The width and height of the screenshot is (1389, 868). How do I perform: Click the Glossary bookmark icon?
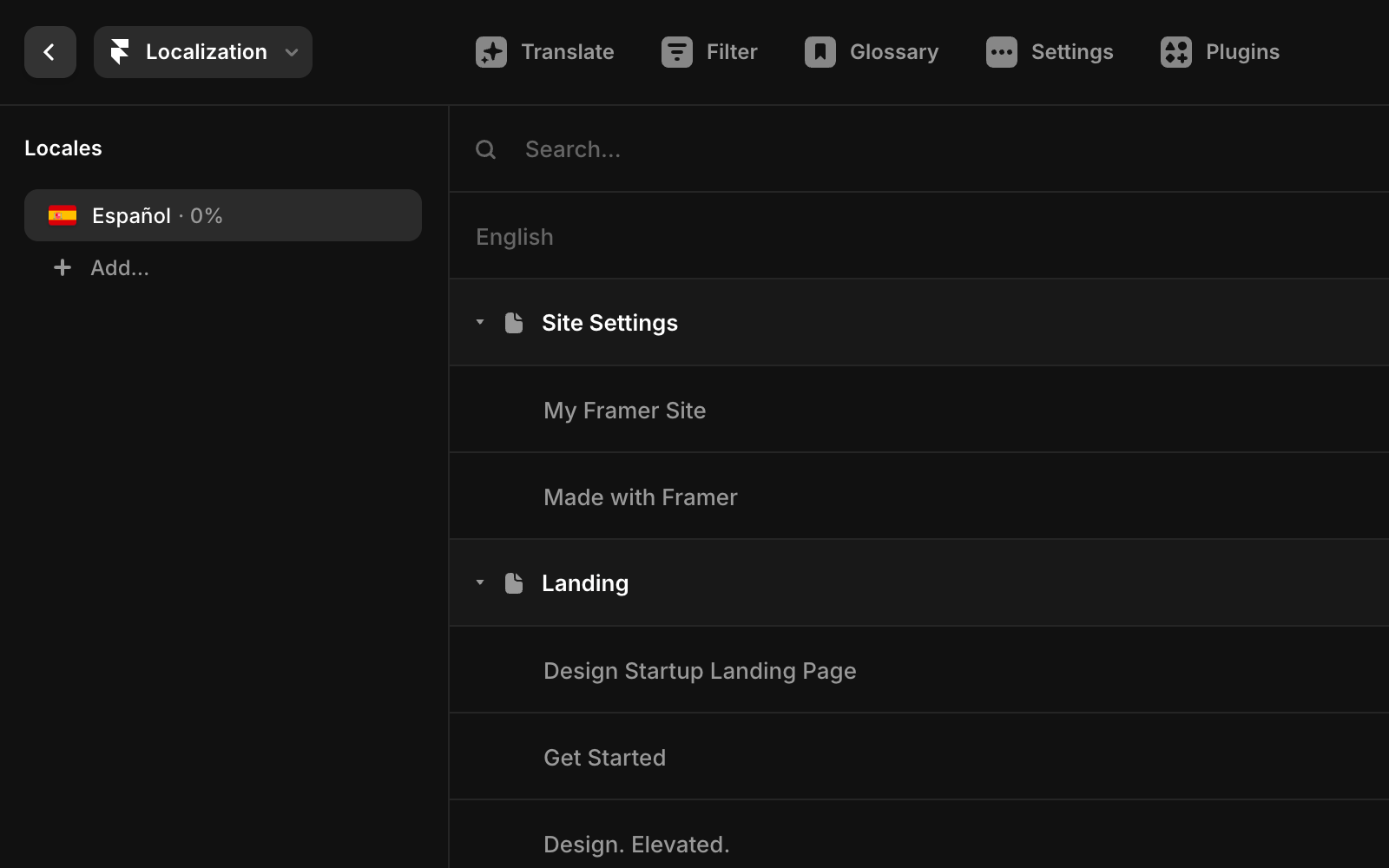[820, 52]
